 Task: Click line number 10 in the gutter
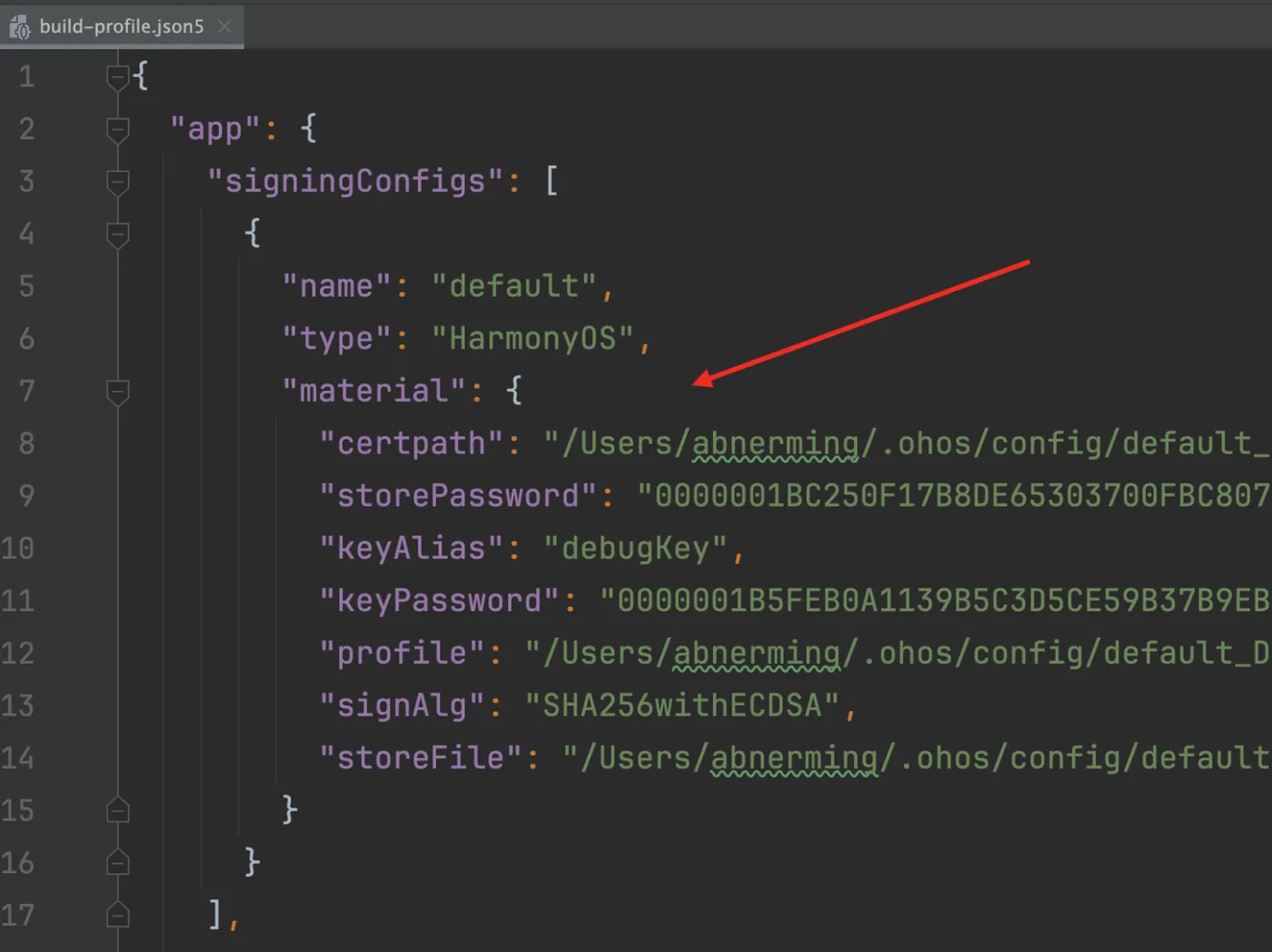[x=17, y=548]
